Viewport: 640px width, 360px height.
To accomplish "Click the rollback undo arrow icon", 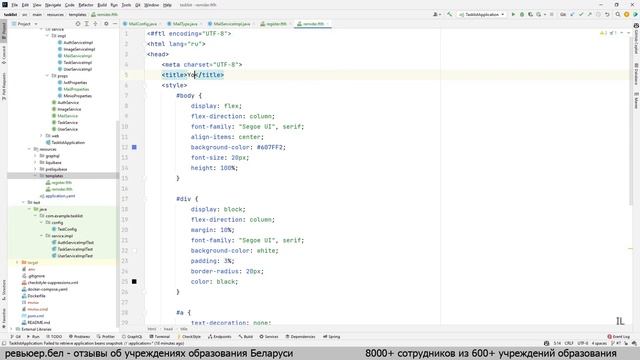I will point(607,14).
